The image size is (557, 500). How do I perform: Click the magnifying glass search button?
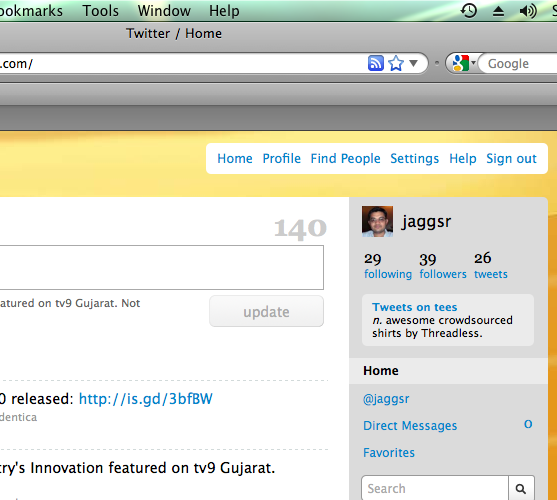[521, 489]
